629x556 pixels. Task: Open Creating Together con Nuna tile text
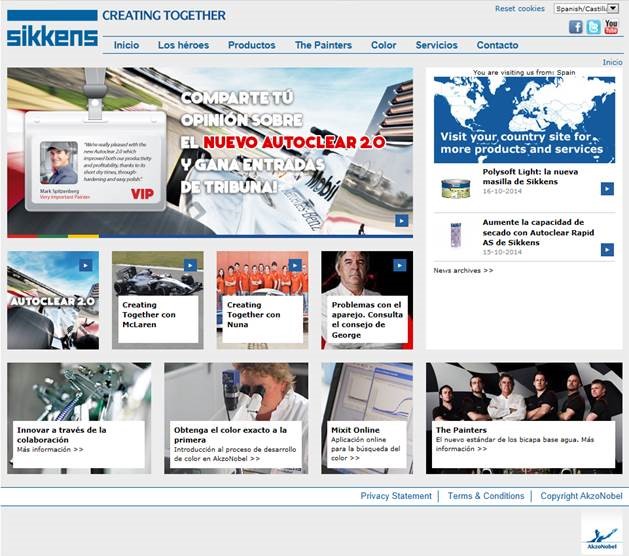254,315
